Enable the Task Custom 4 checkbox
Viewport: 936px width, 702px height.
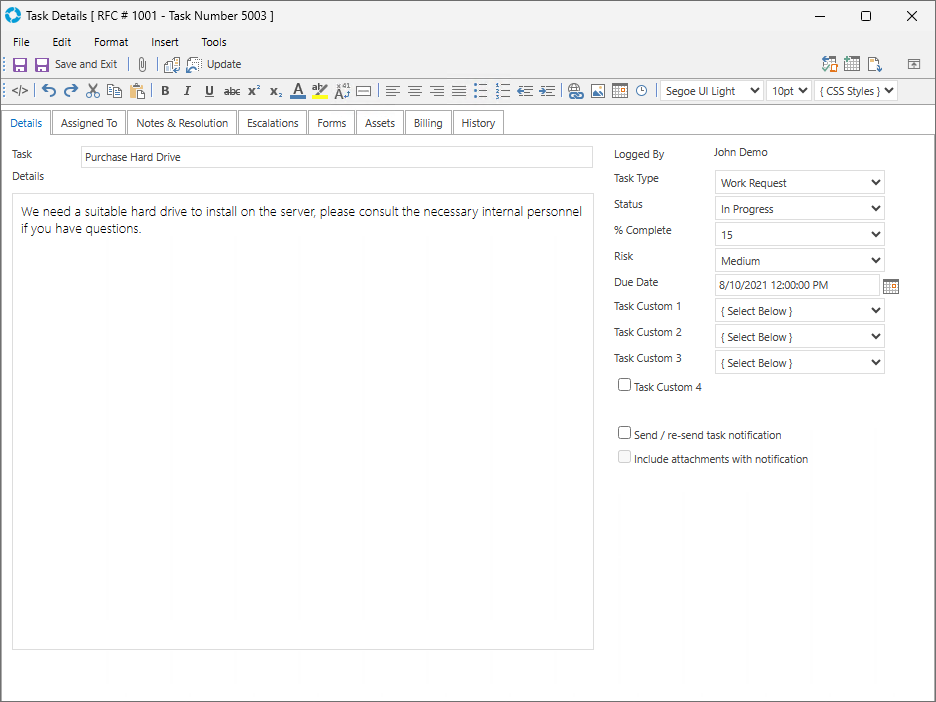coord(625,385)
